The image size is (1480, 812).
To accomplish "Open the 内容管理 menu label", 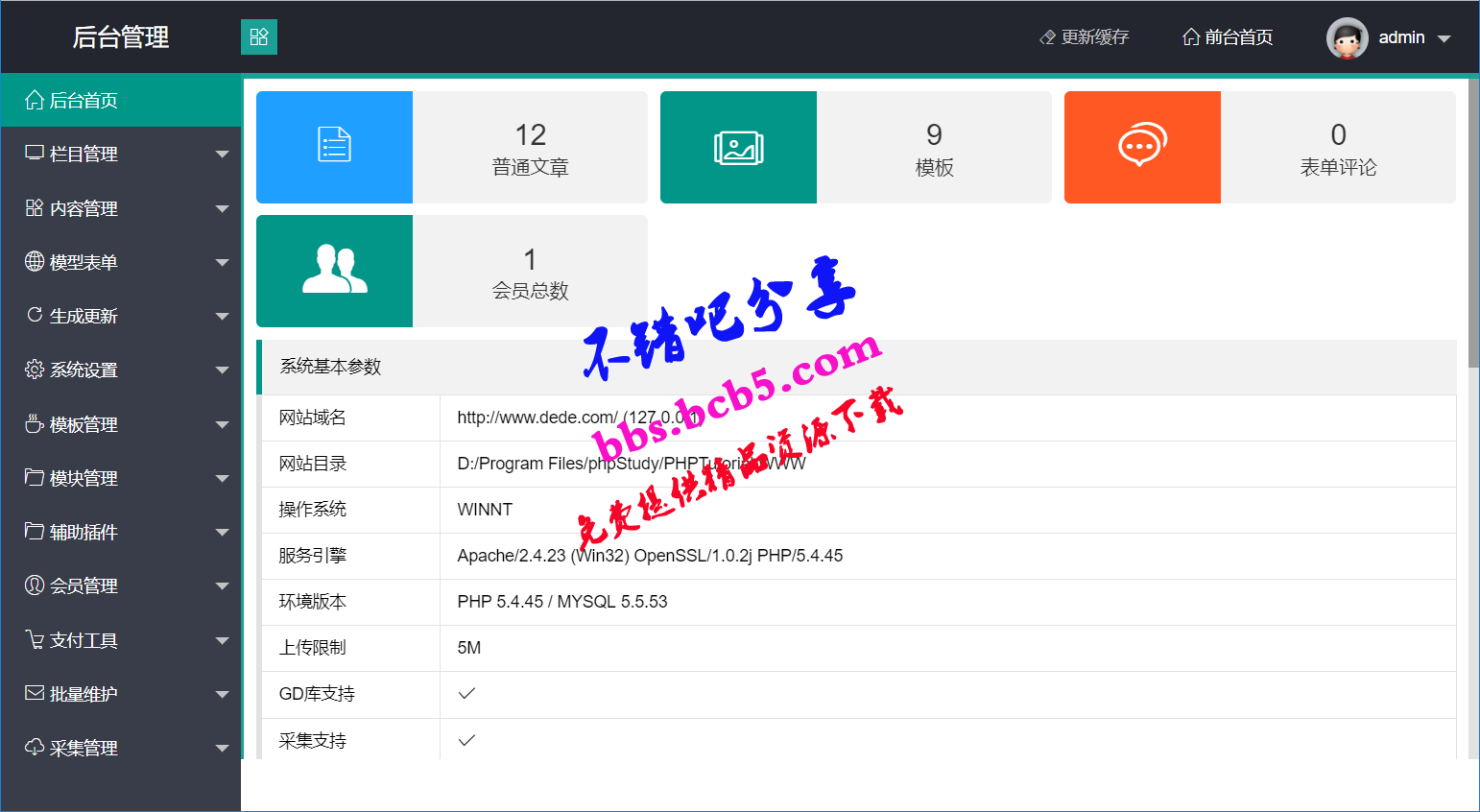I will point(84,208).
